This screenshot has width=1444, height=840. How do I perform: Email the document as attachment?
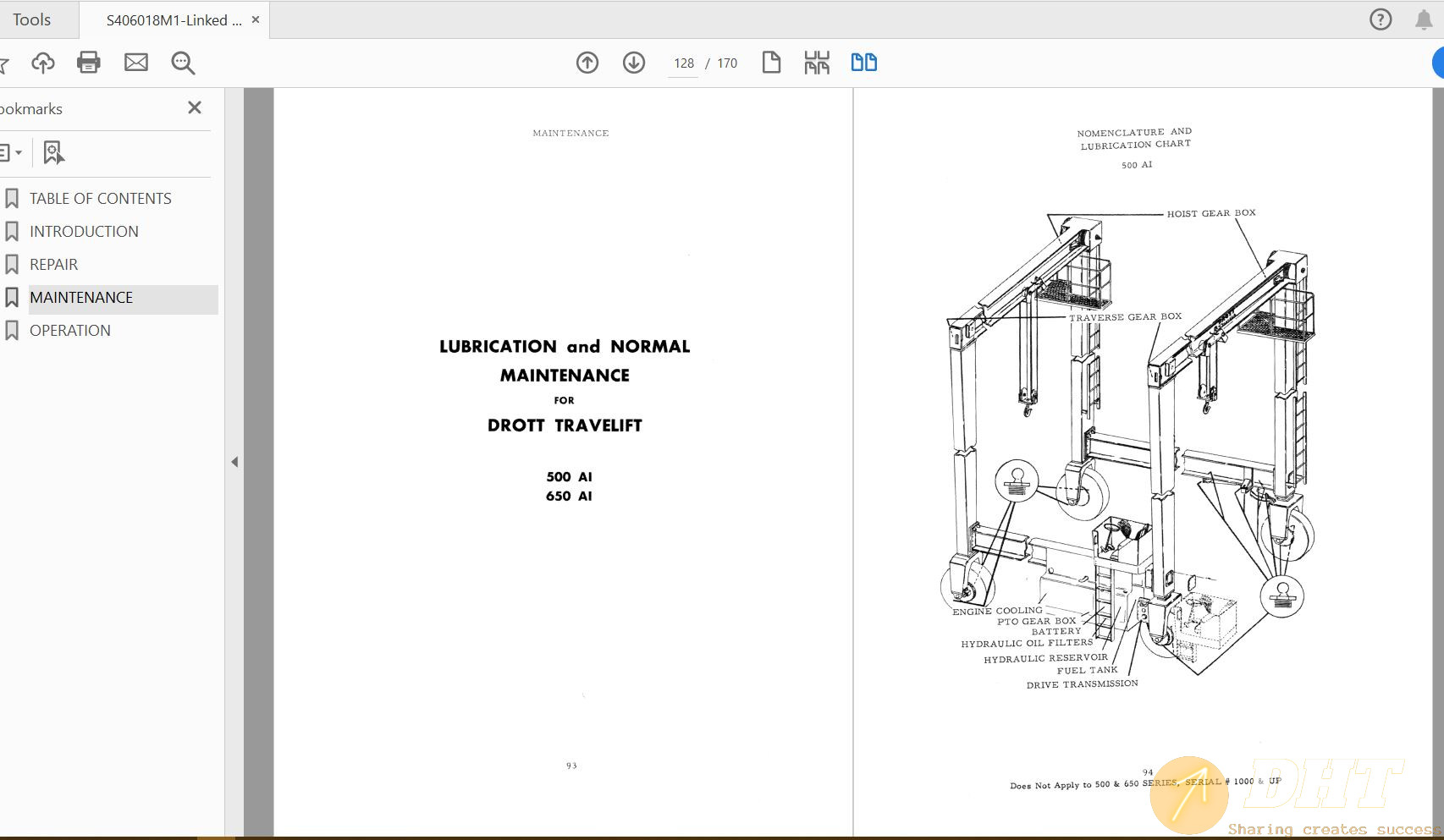point(135,62)
